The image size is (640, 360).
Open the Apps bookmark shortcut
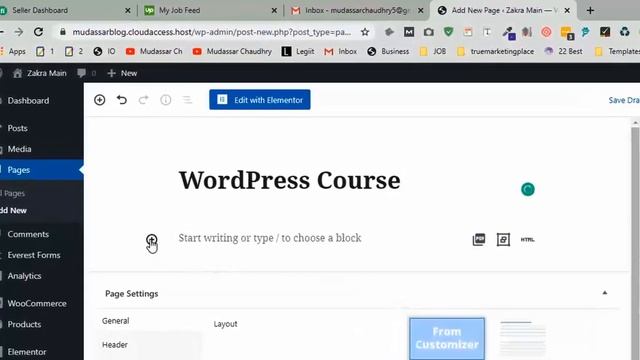(x=13, y=51)
